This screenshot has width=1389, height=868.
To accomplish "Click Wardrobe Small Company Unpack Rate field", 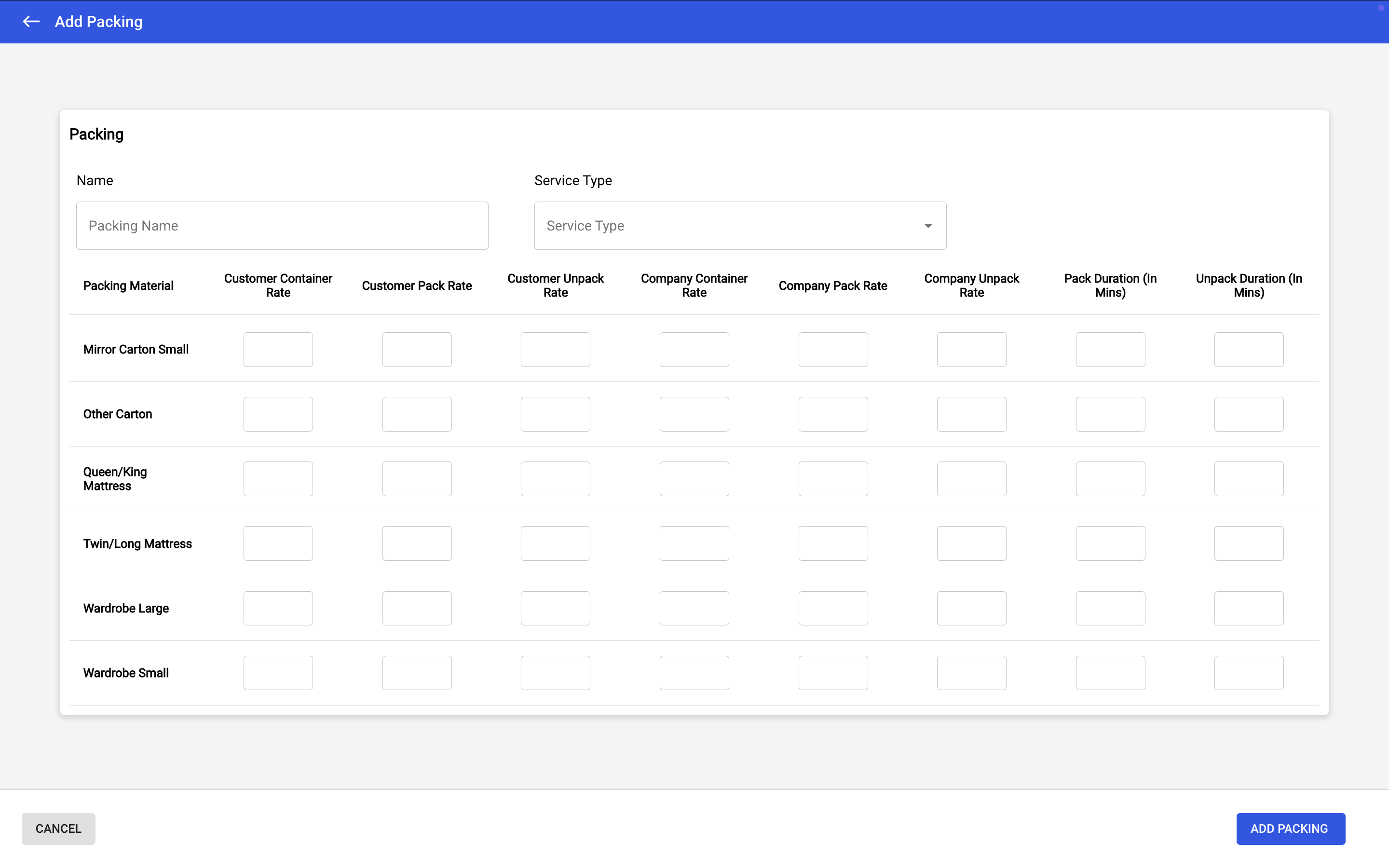I will (971, 673).
